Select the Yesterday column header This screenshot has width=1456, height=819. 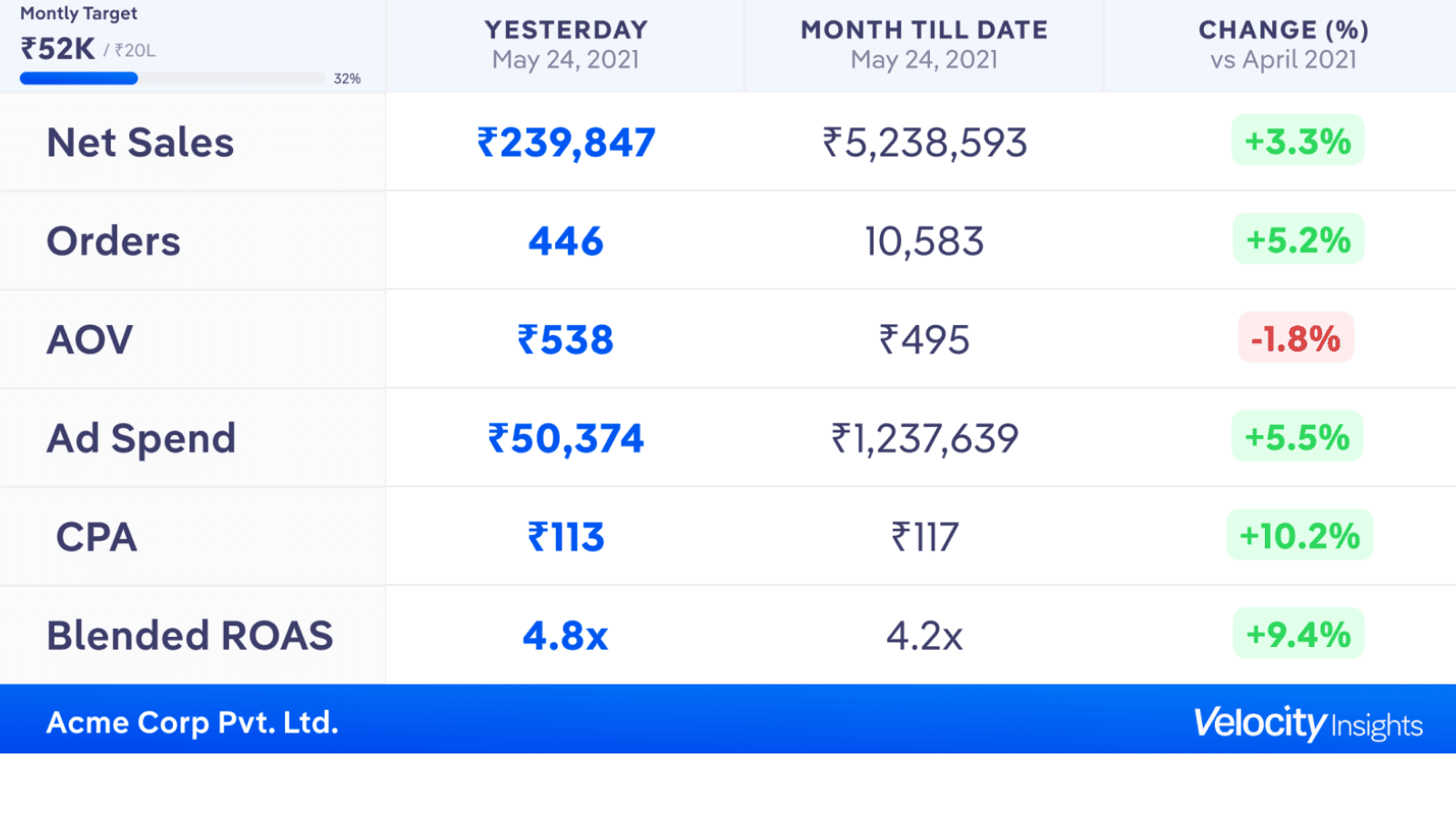coord(565,45)
